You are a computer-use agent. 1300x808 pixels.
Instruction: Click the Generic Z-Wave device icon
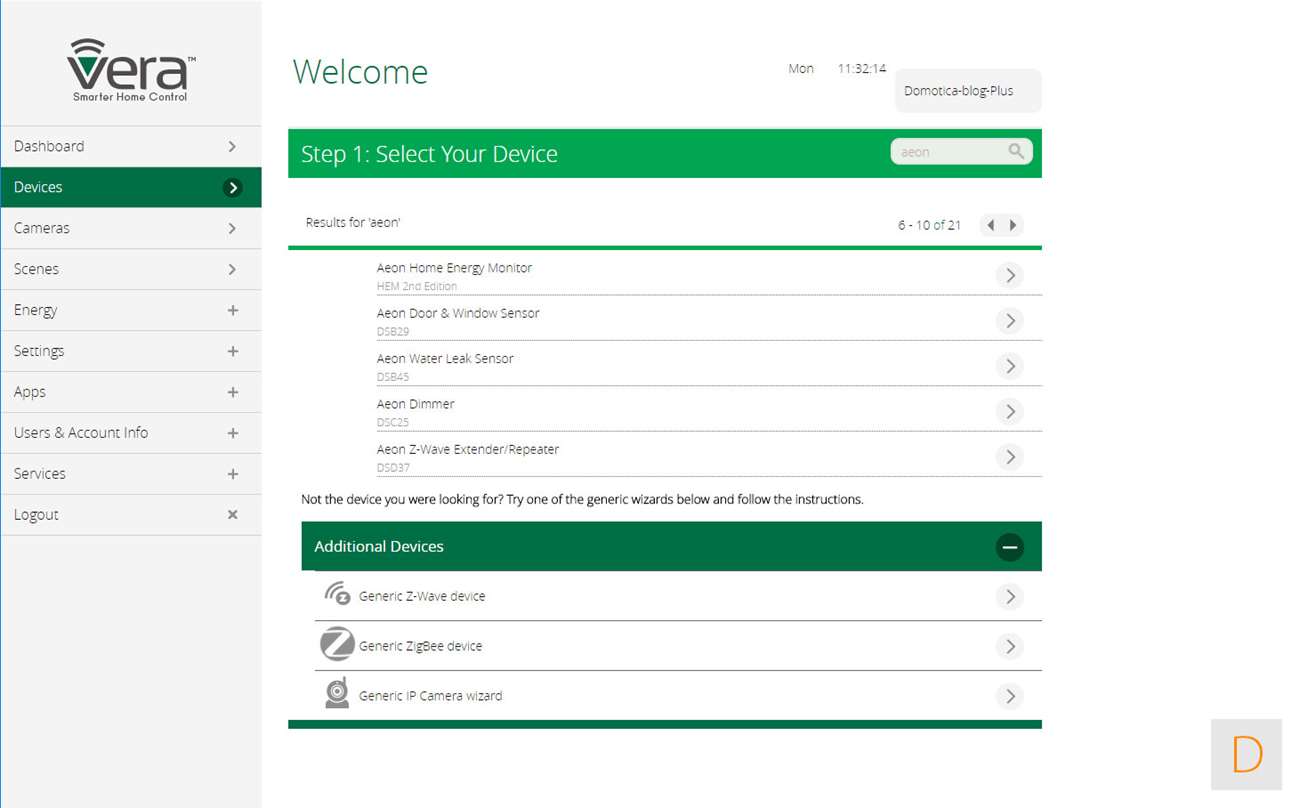tap(337, 594)
